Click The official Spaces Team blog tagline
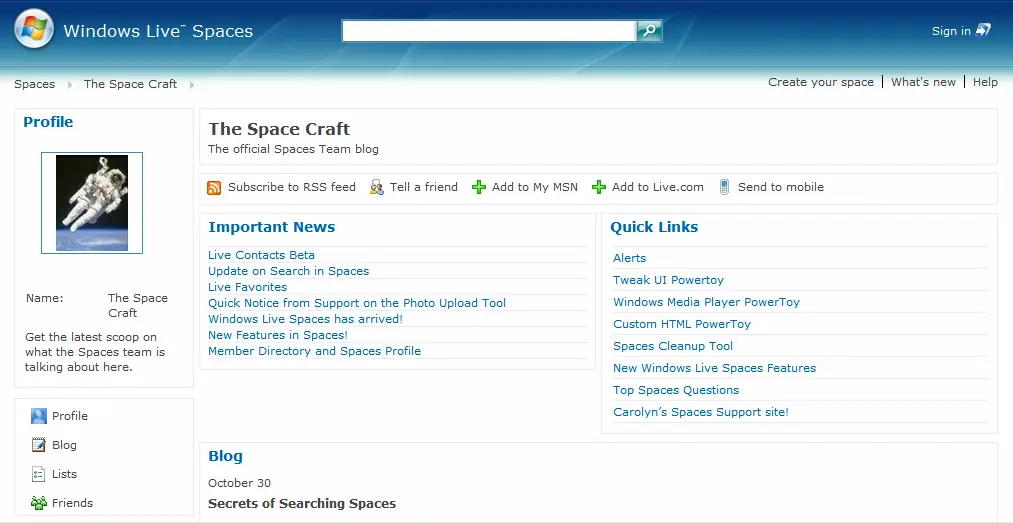Screen dimensions: 1013x523 [293, 149]
